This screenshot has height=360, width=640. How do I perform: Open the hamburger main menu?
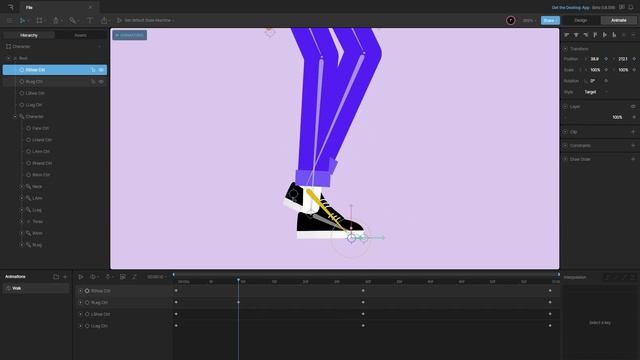[10, 20]
